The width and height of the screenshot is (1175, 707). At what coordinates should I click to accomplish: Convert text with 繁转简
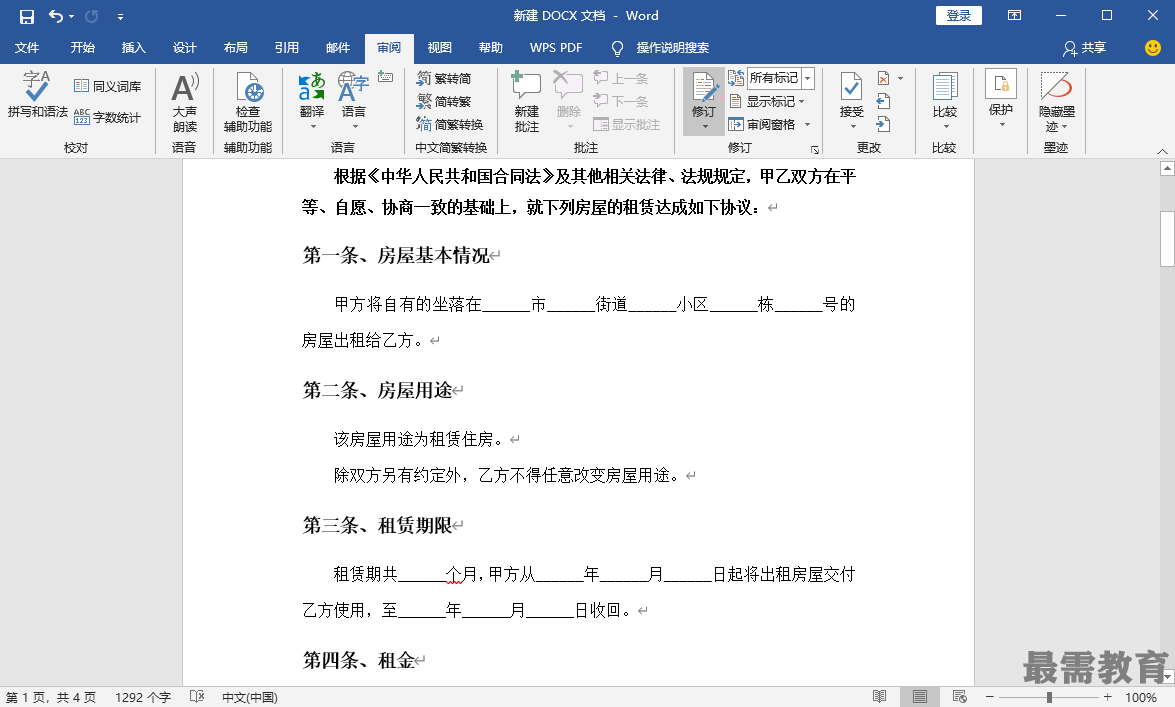pos(444,78)
